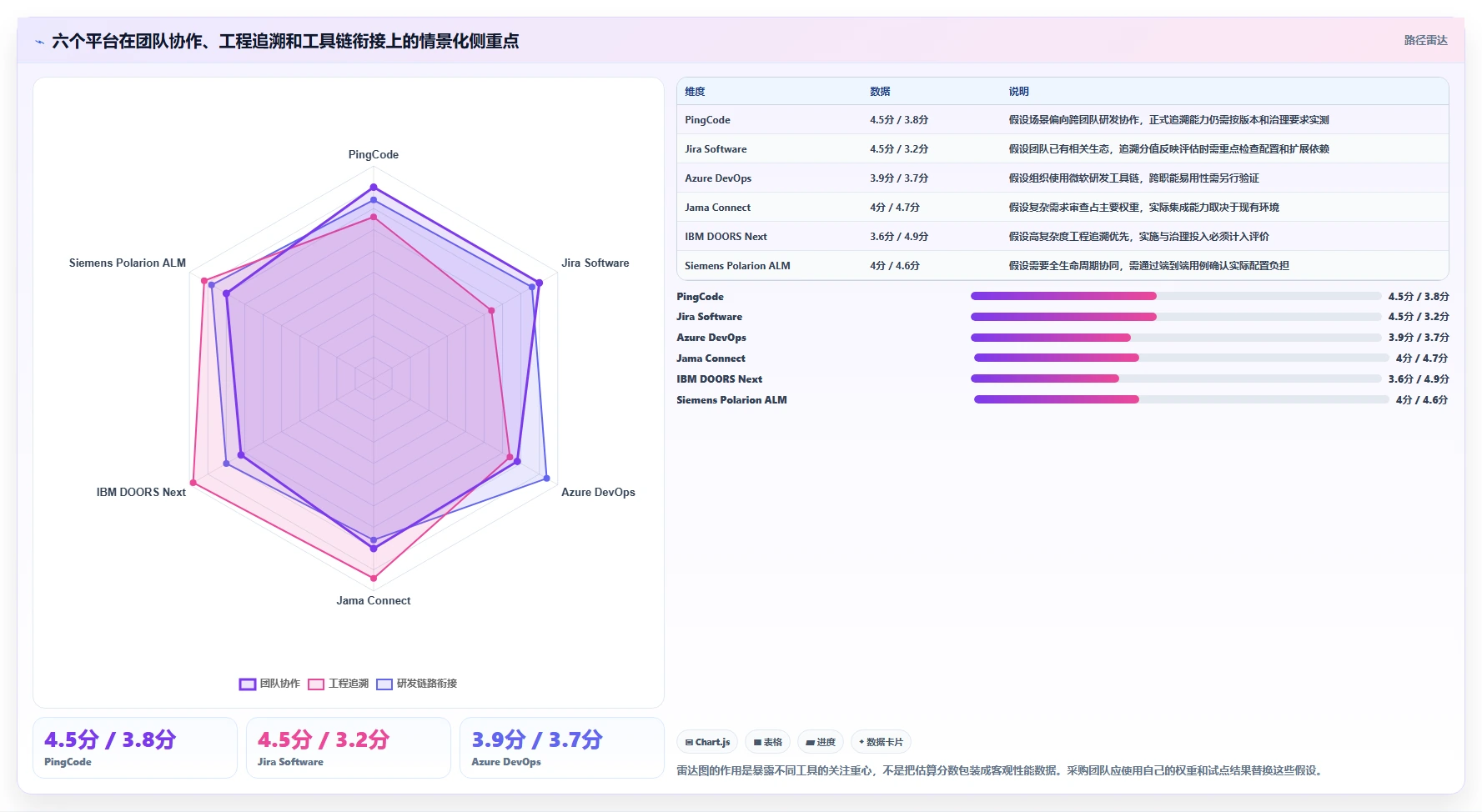Click the 4分 / 4.6分 value beside the progress bar
Viewport: 1482px width, 812px height.
point(1422,400)
